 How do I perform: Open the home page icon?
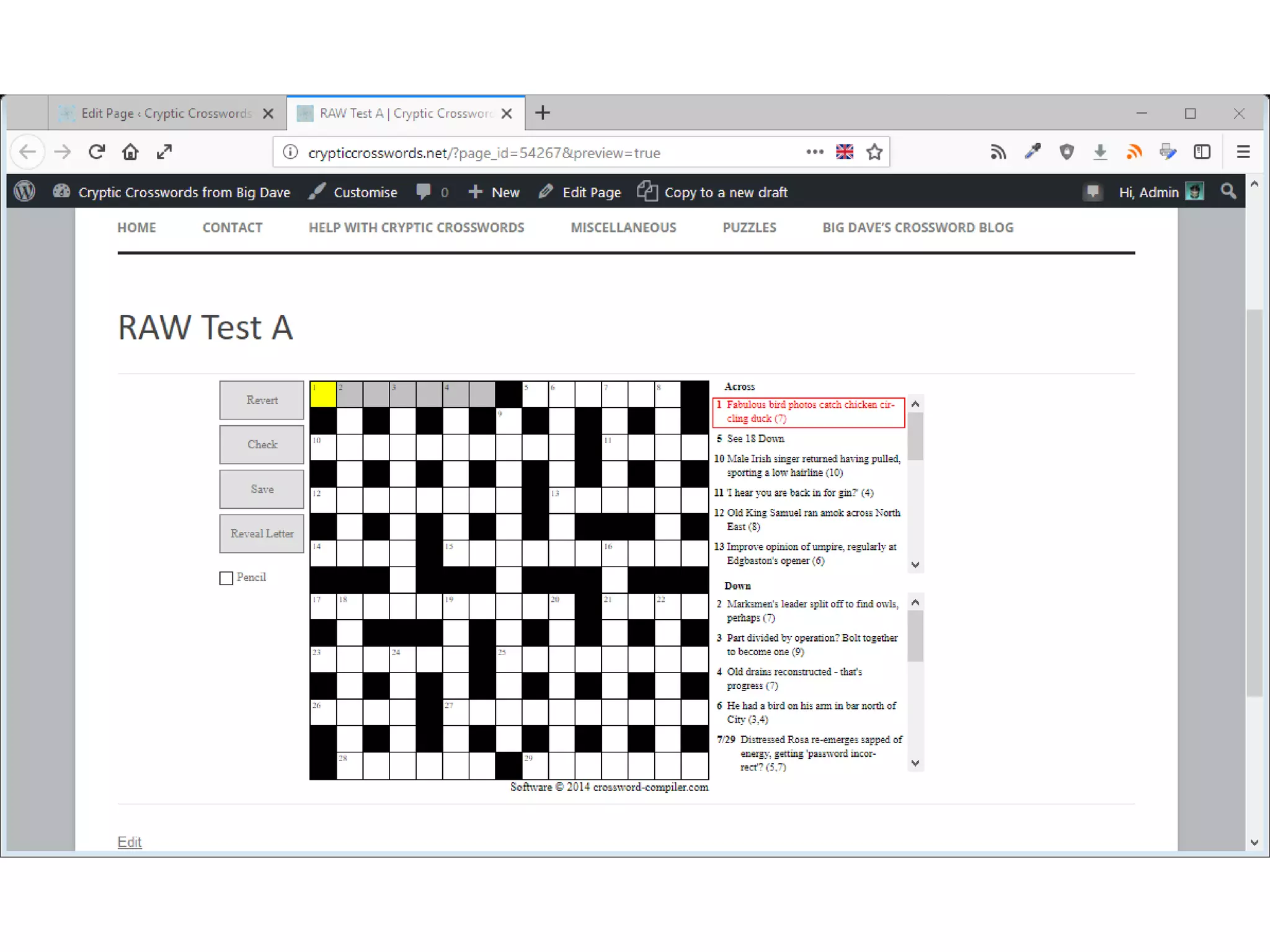[x=130, y=152]
